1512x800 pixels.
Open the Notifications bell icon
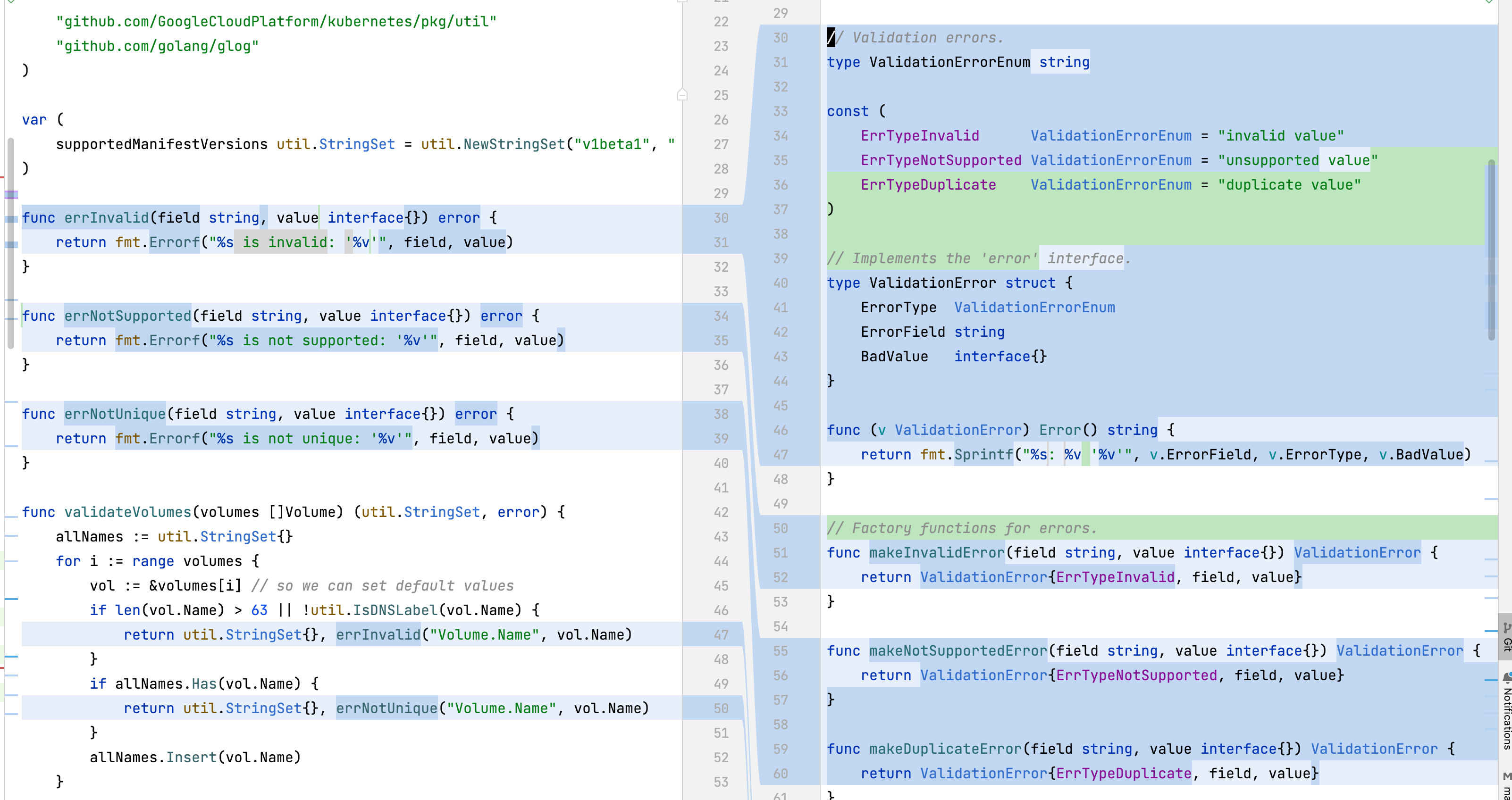pos(1506,677)
